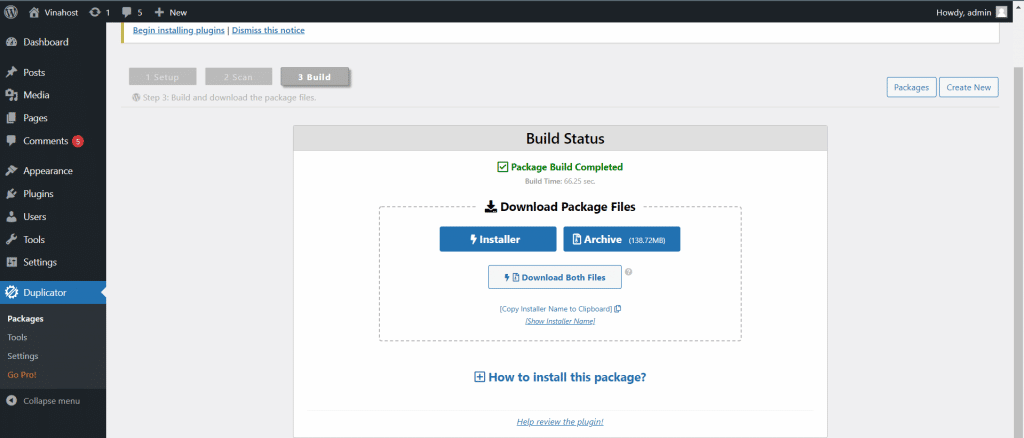This screenshot has width=1024, height=438.
Task: Download the Installer file
Action: [x=497, y=239]
